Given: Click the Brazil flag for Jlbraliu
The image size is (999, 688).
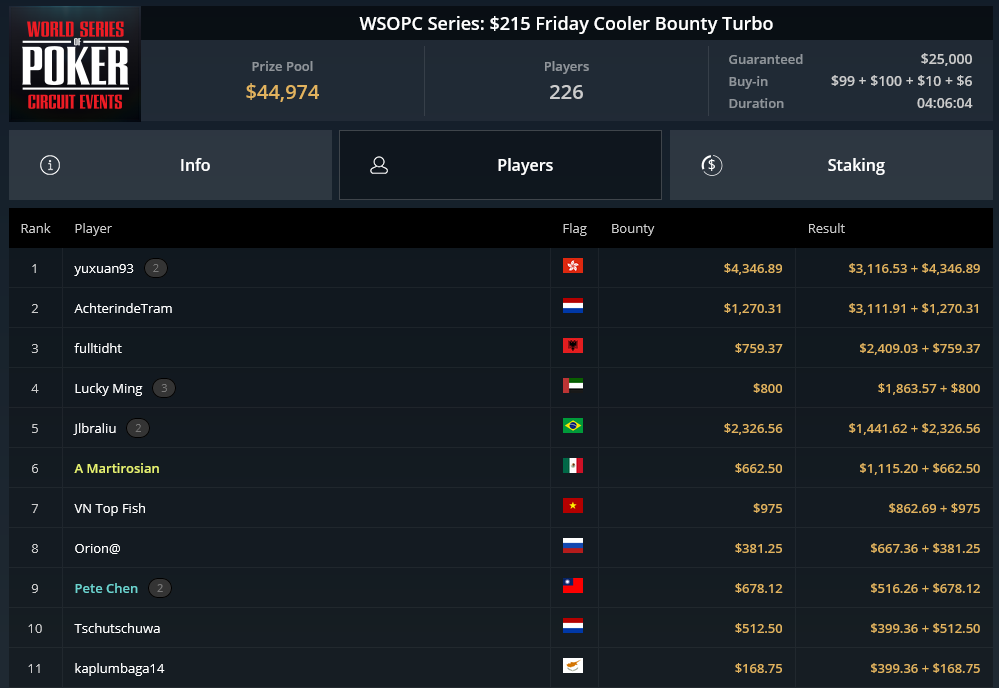Looking at the screenshot, I should tap(573, 426).
